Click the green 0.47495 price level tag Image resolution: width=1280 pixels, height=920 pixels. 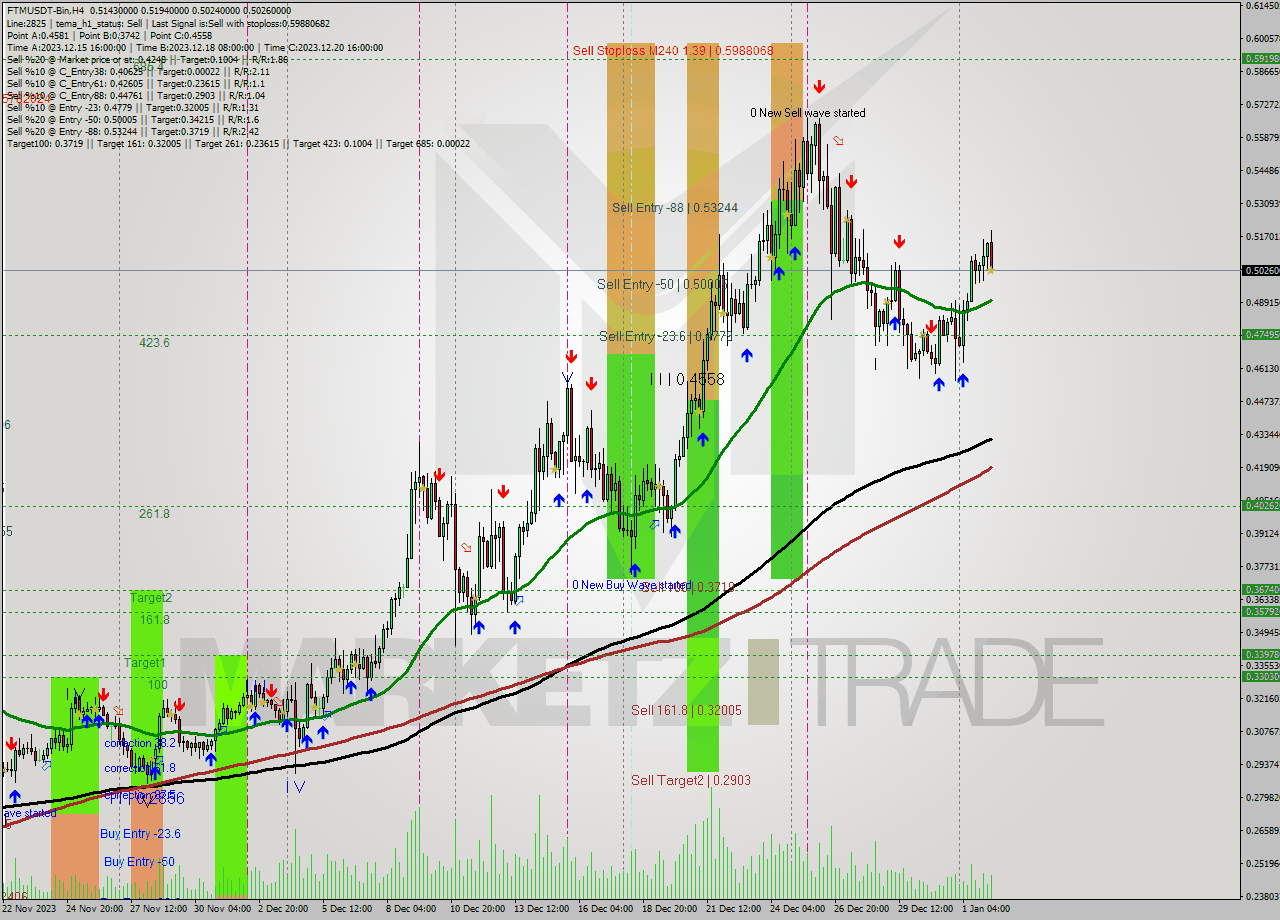1260,334
